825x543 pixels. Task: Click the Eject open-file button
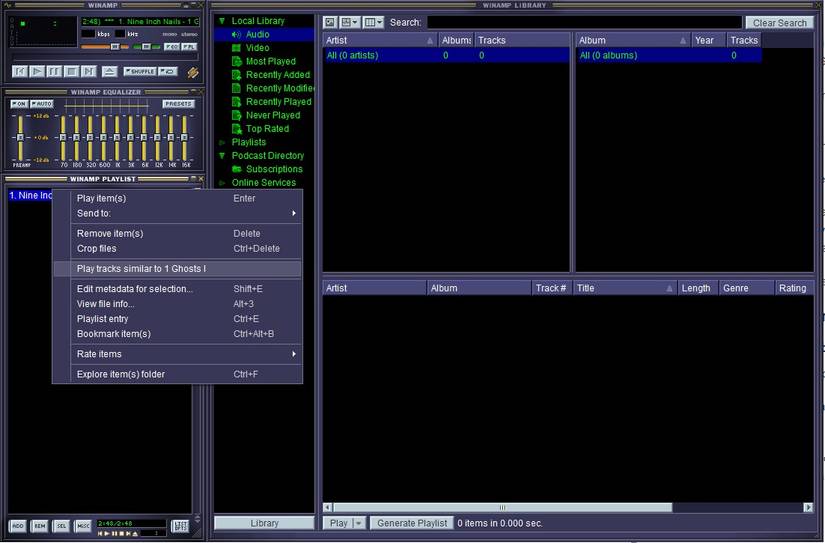click(109, 72)
